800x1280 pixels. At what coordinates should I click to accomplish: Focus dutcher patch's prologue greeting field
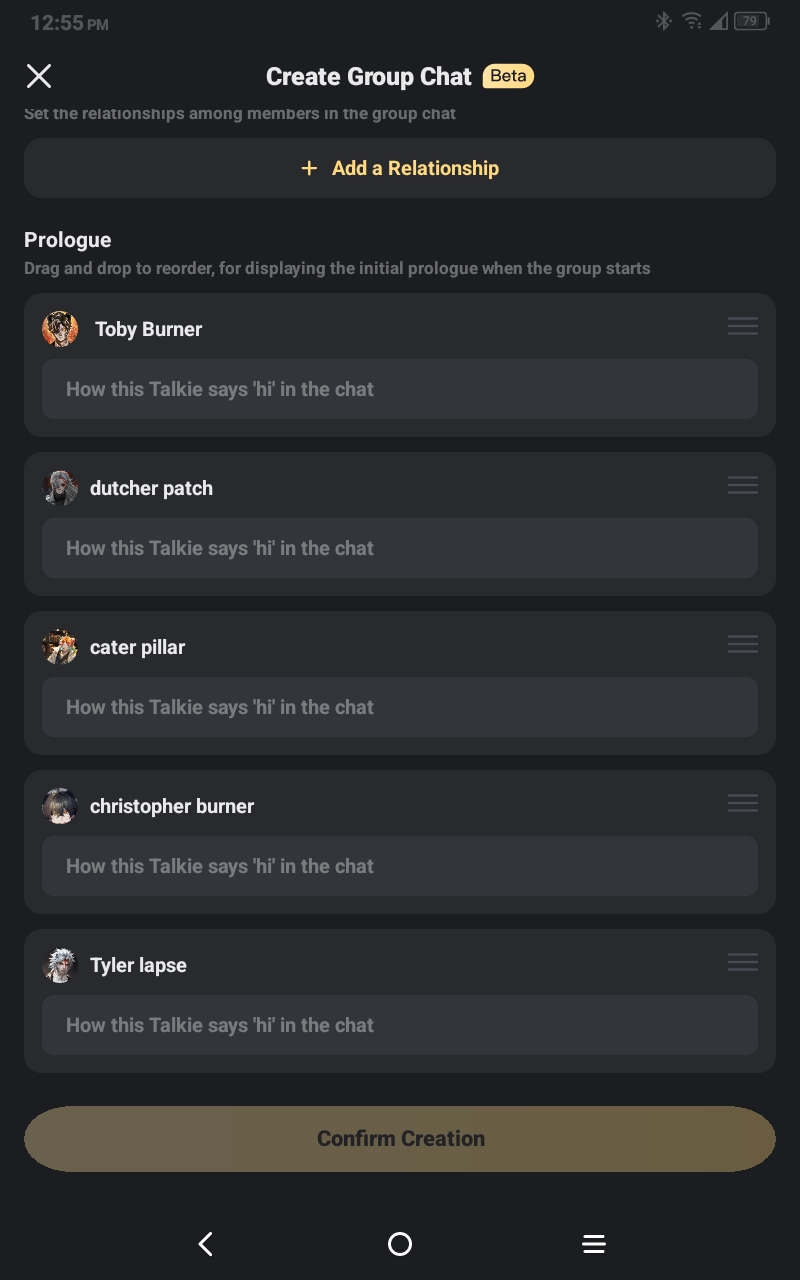pyautogui.click(x=400, y=548)
